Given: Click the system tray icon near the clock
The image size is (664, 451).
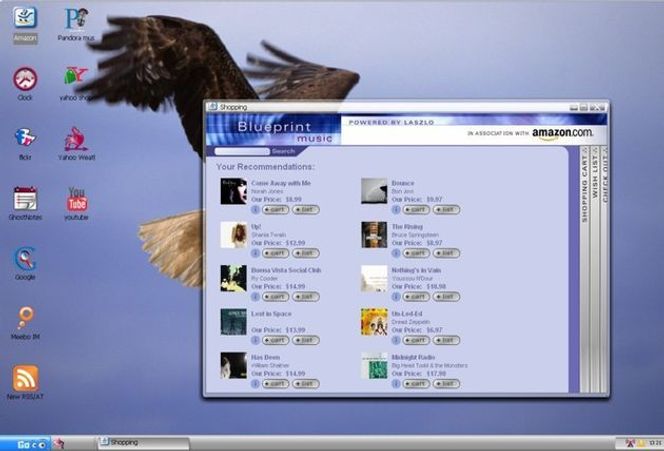Looking at the screenshot, I should pos(631,443).
